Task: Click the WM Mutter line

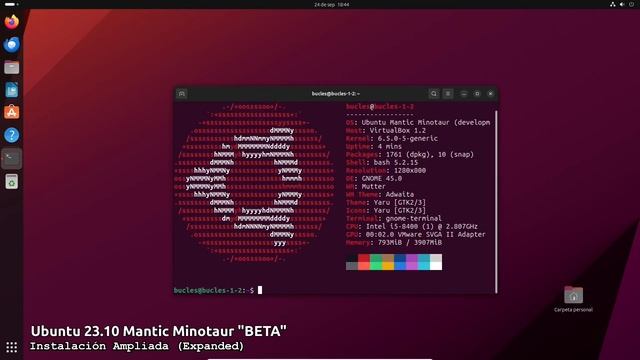Action: (366, 187)
